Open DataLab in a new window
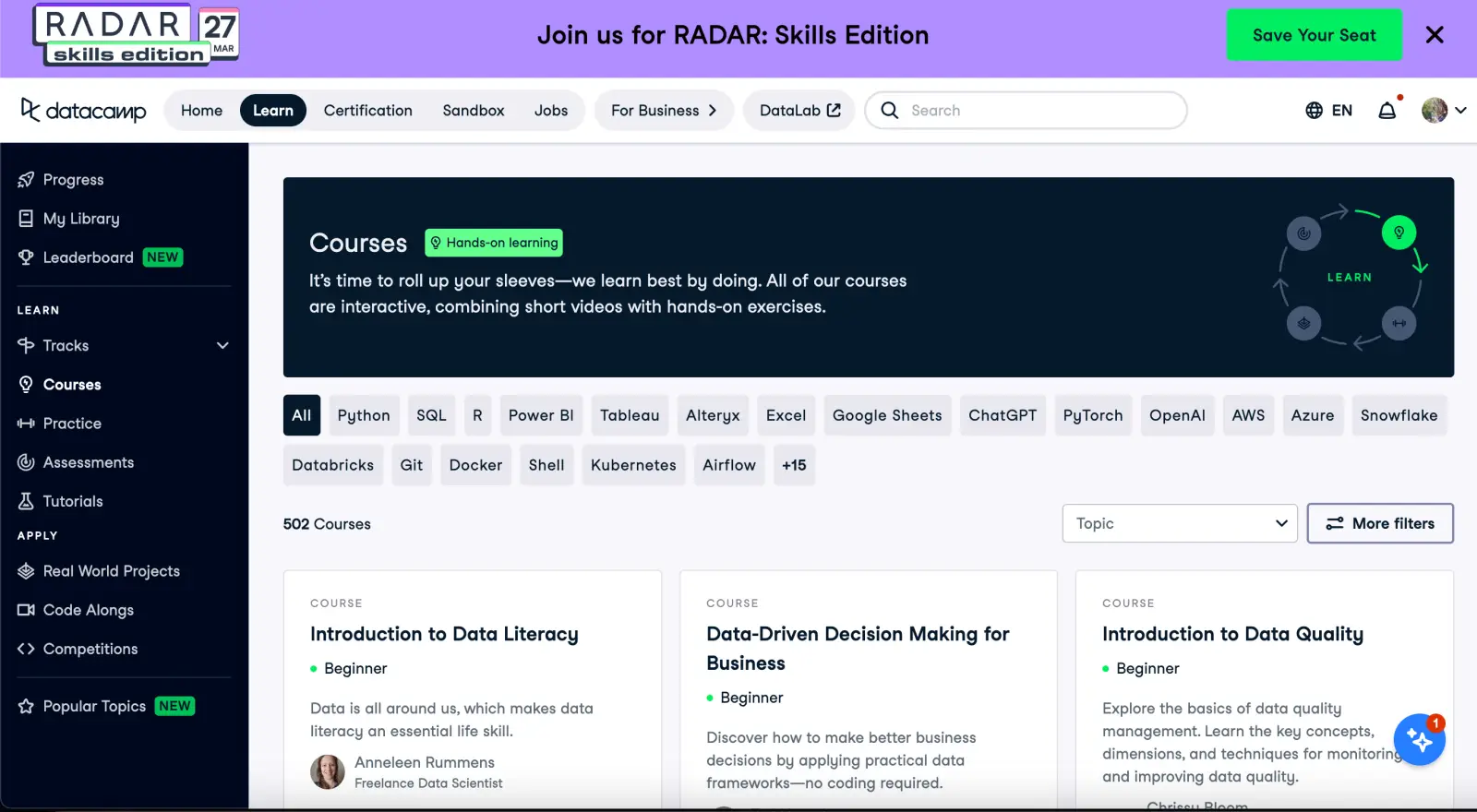 799,111
